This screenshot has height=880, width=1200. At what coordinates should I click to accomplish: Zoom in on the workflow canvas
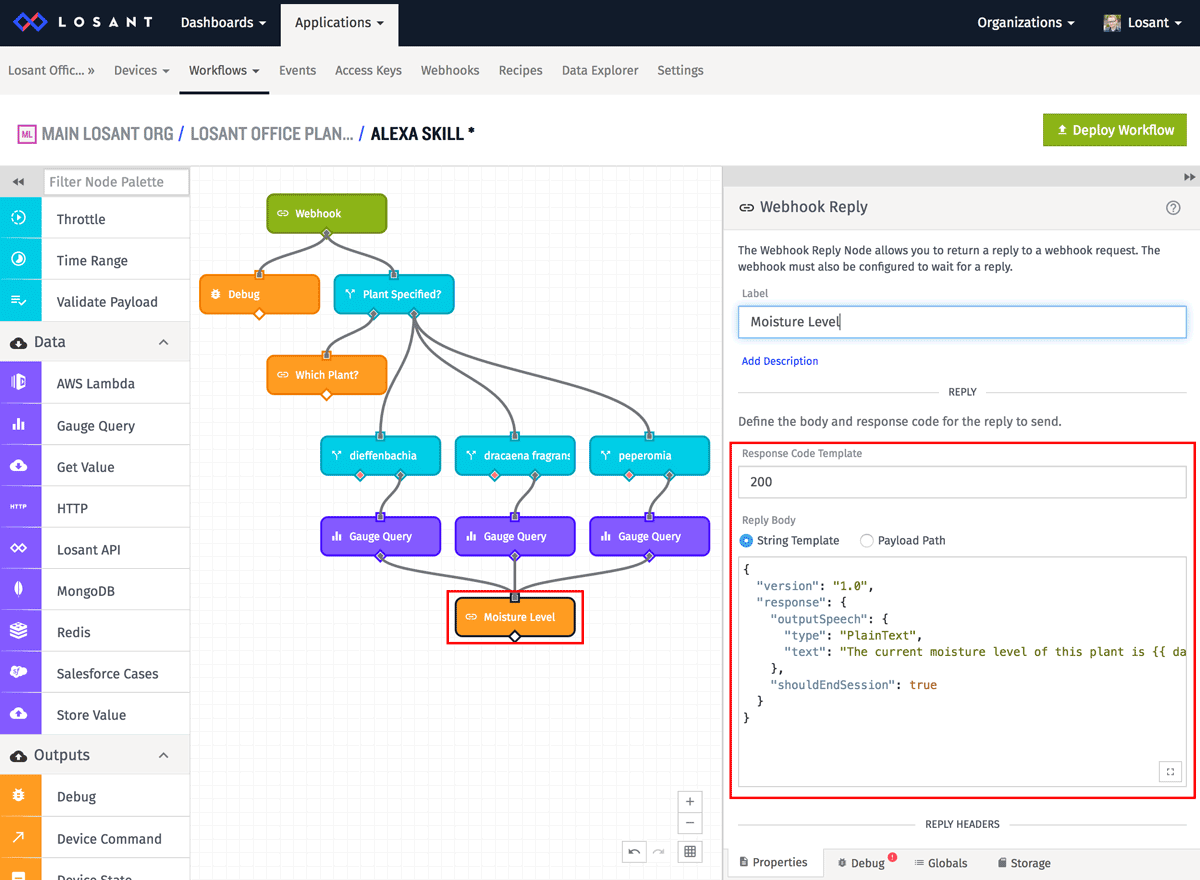click(689, 802)
